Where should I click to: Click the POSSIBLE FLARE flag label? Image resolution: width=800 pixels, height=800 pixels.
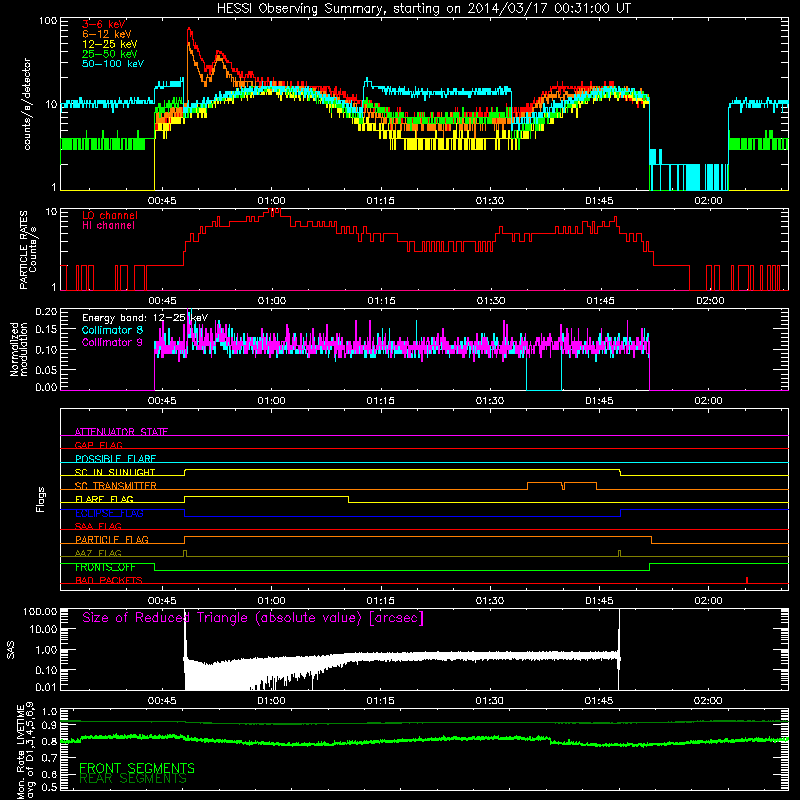coord(115,459)
